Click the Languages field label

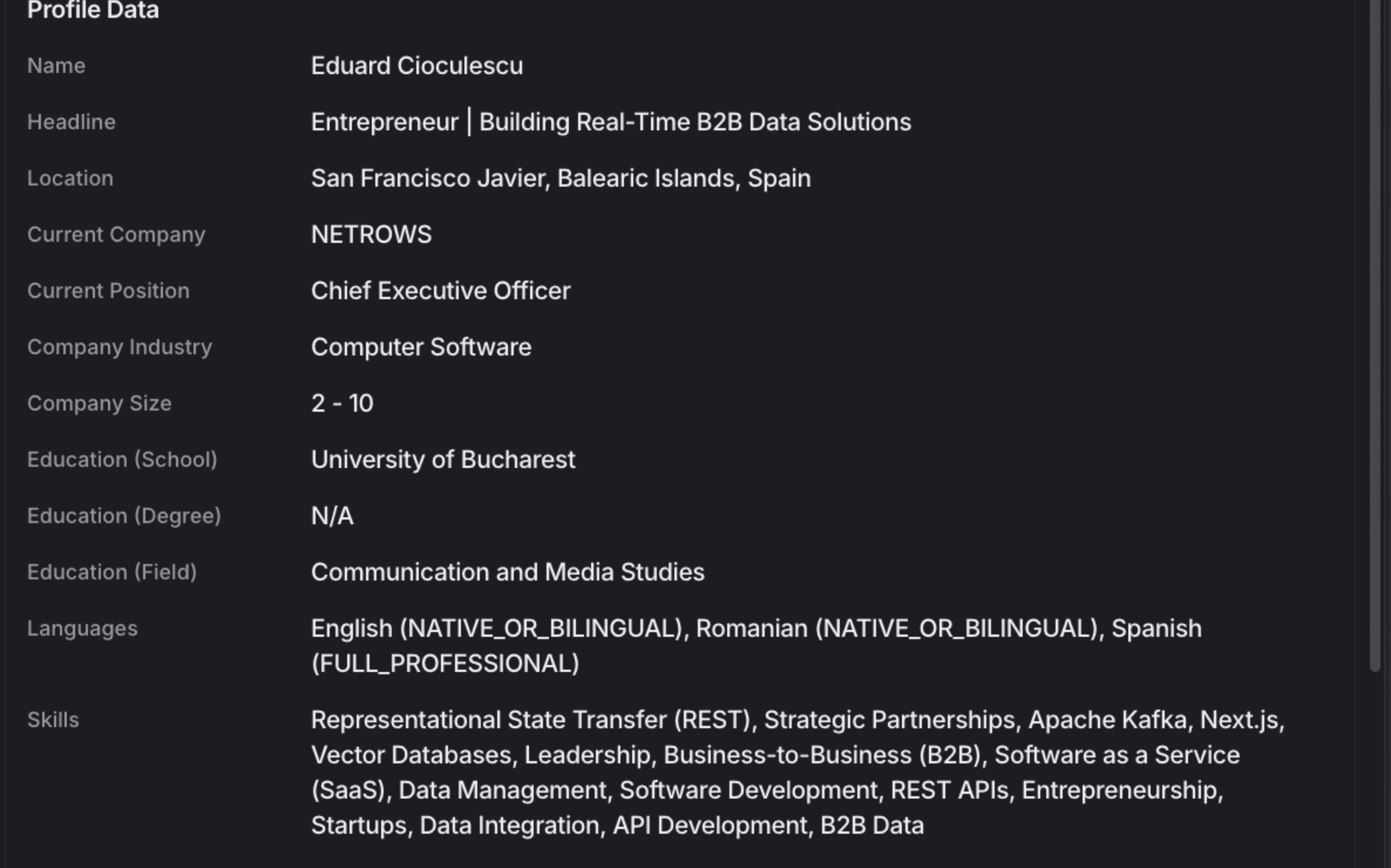point(82,628)
